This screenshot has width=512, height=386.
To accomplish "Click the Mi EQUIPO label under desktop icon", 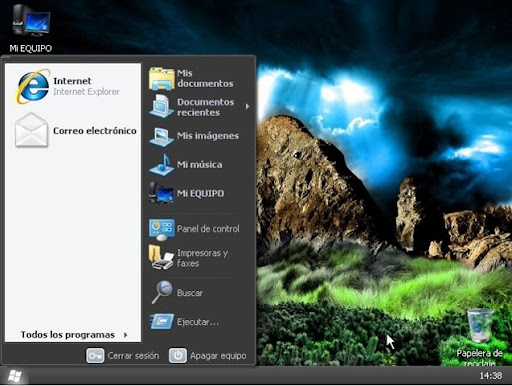I will (31, 49).
